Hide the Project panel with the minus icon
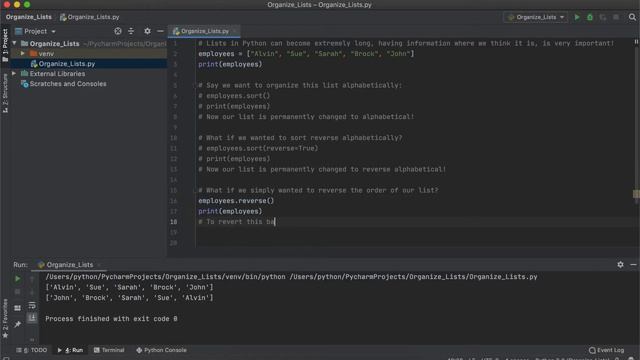640x360 pixels. pos(160,31)
